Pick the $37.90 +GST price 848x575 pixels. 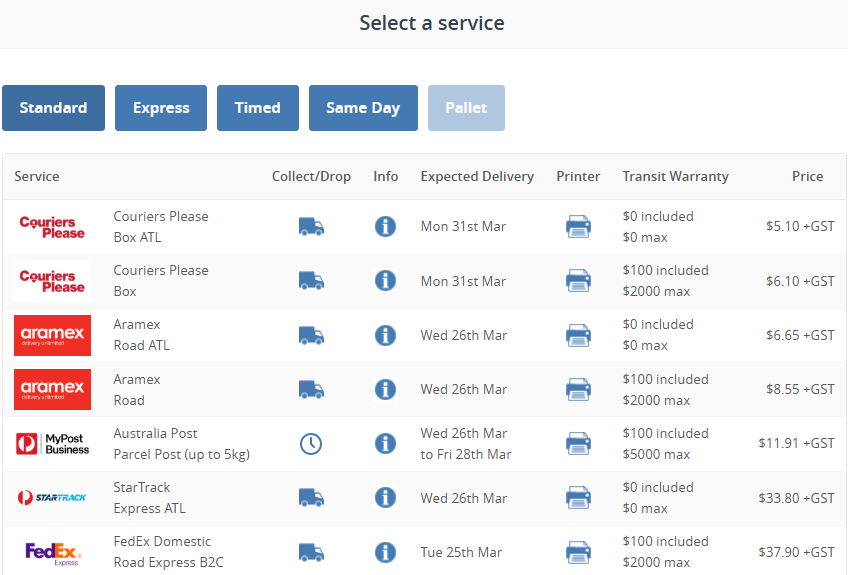pos(796,552)
